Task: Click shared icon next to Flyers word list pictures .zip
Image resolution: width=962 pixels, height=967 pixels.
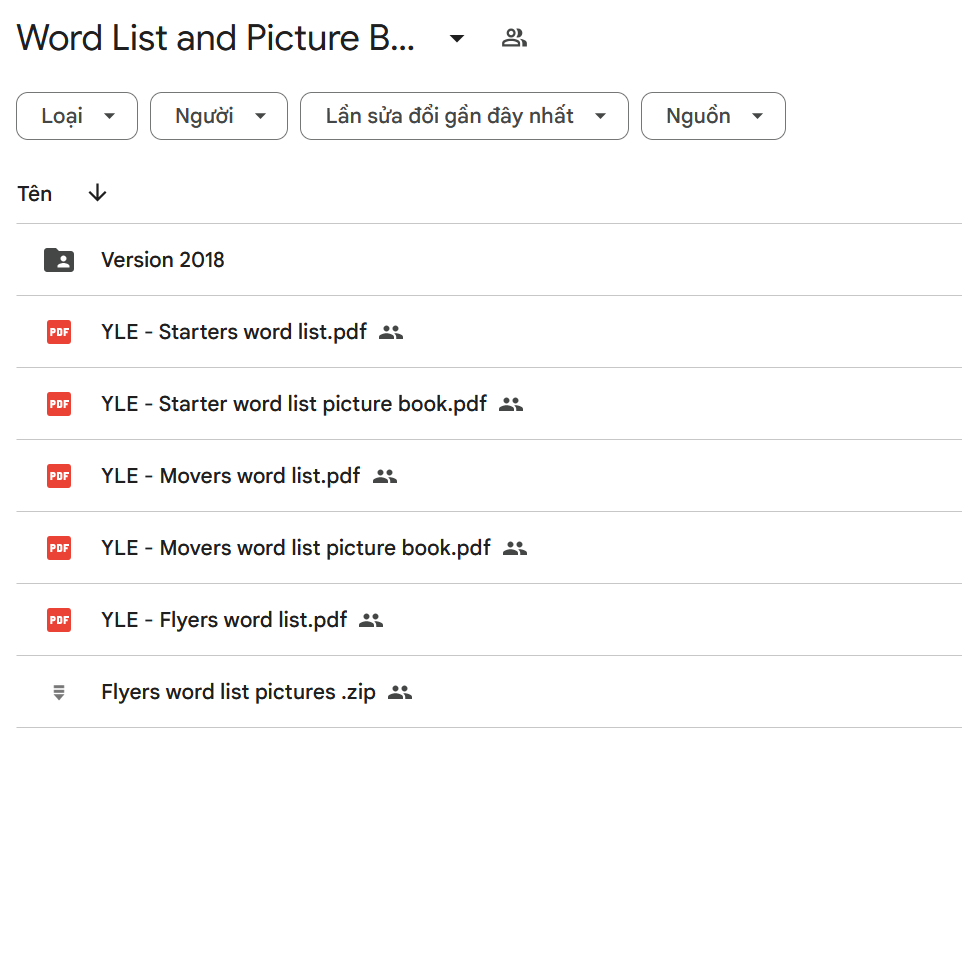Action: pyautogui.click(x=400, y=692)
